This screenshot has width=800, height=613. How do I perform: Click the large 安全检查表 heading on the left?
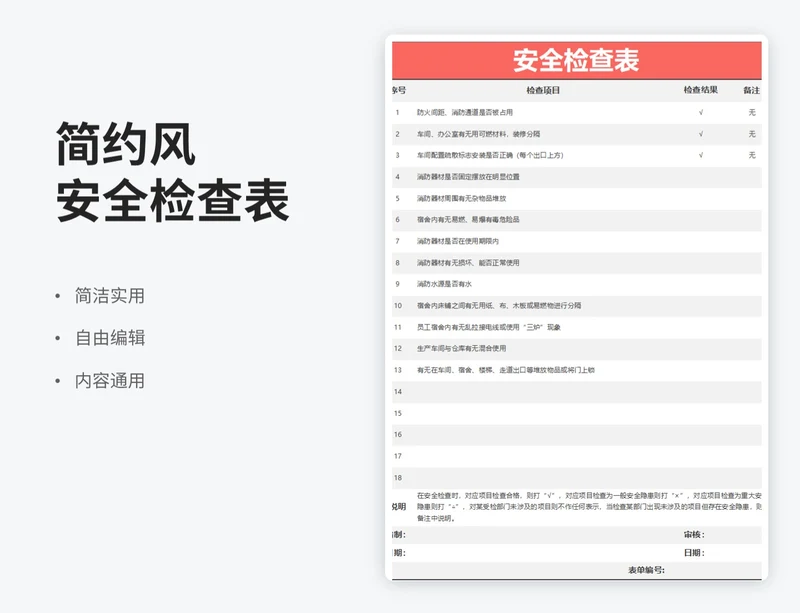173,201
